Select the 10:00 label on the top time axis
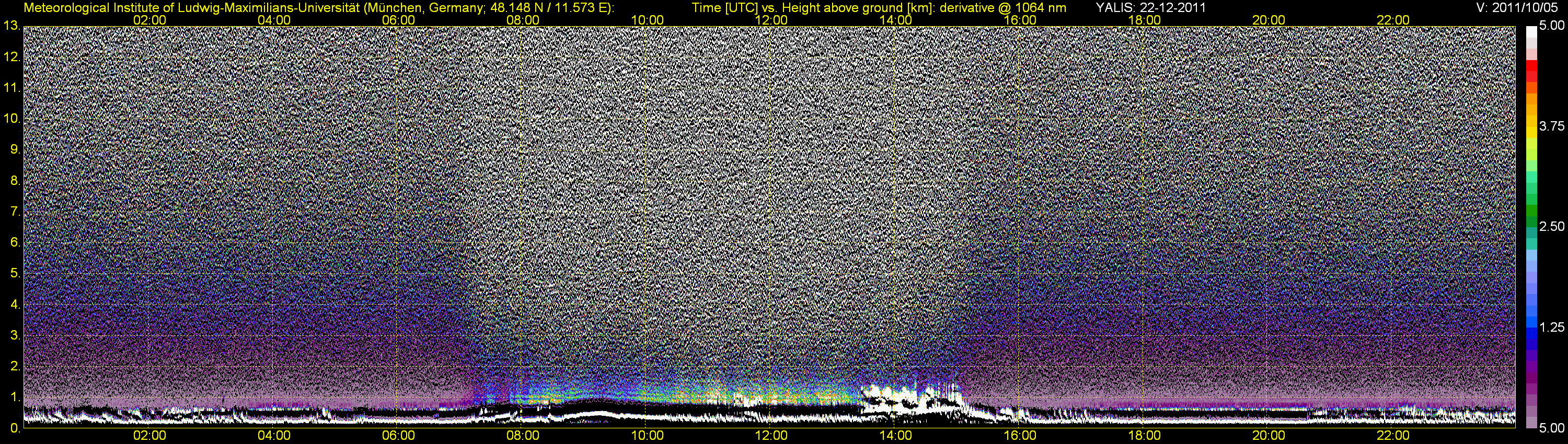The image size is (1568, 444). 647,20
